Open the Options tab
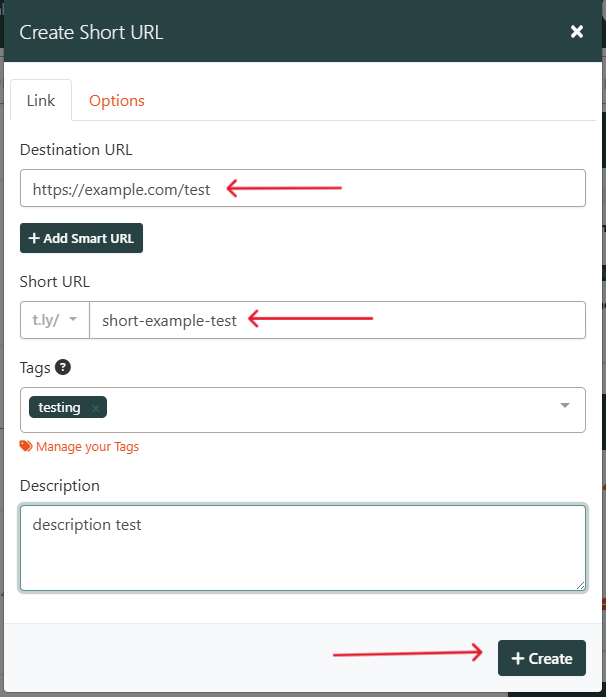The height and width of the screenshot is (697, 606). (x=116, y=100)
